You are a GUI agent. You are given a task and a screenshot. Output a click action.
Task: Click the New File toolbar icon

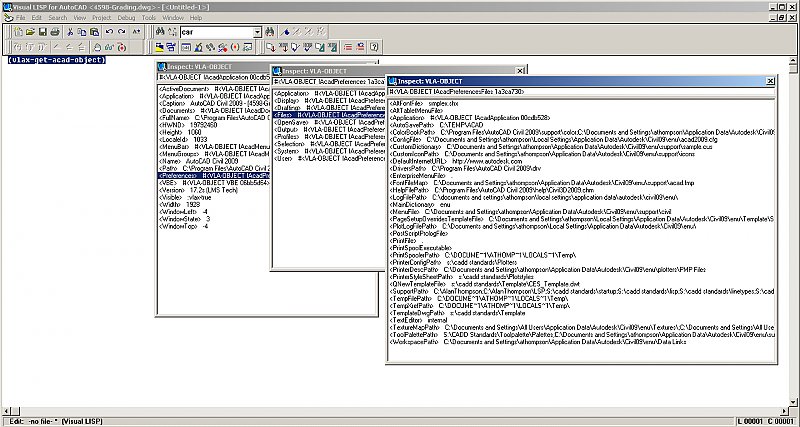(19, 32)
